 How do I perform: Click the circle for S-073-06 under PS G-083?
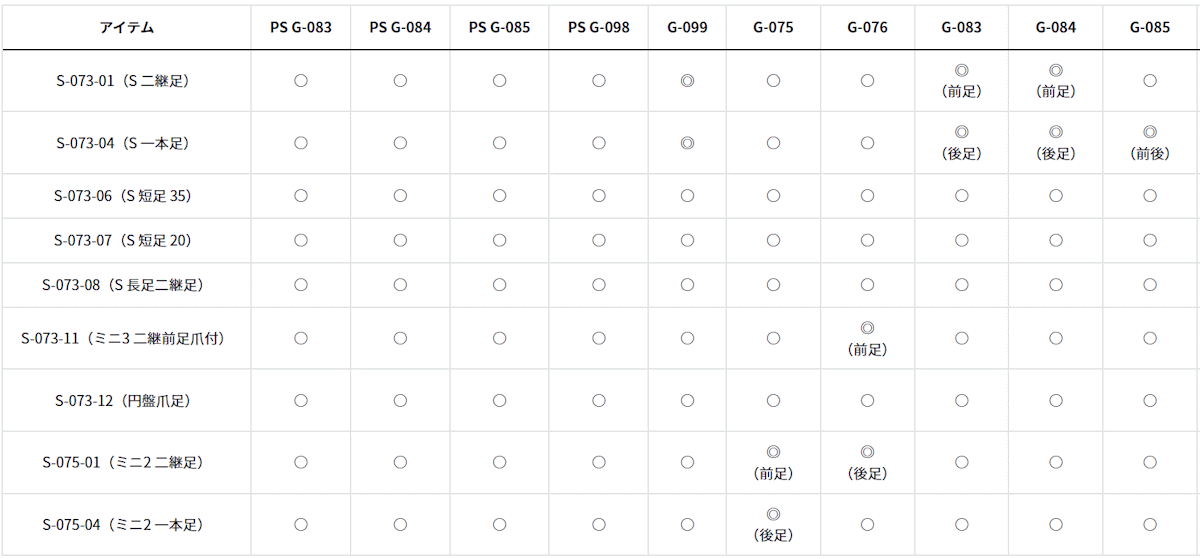(x=300, y=196)
